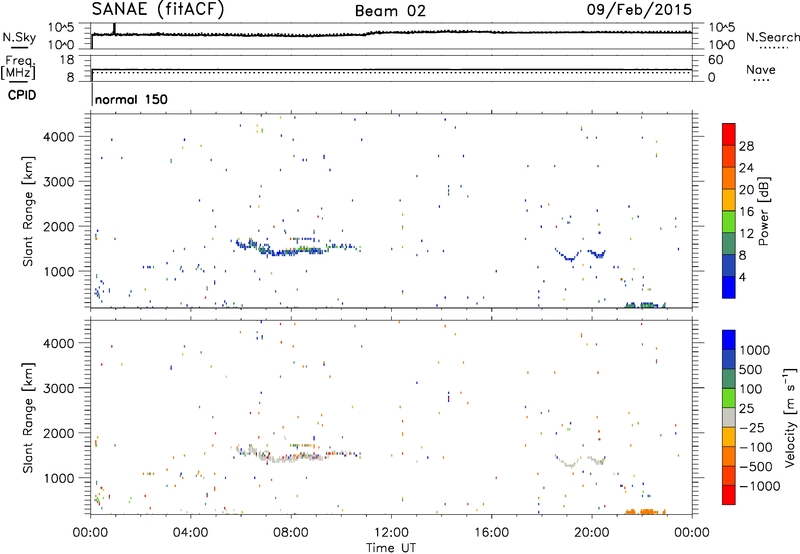800x554 pixels.
Task: Click the '1000' label on Velocity color bar
Action: [754, 350]
